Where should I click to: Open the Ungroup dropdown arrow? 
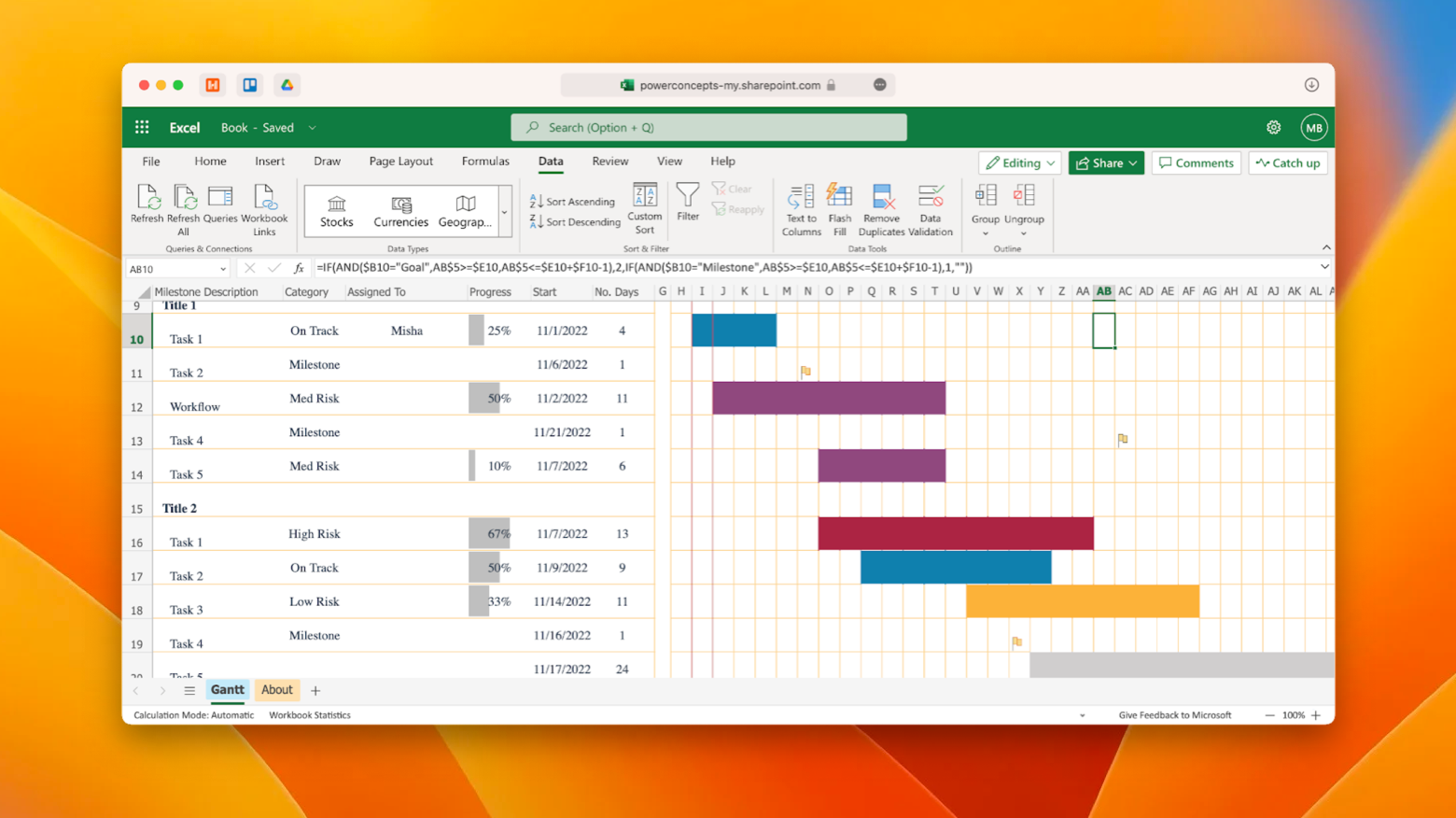click(1024, 234)
